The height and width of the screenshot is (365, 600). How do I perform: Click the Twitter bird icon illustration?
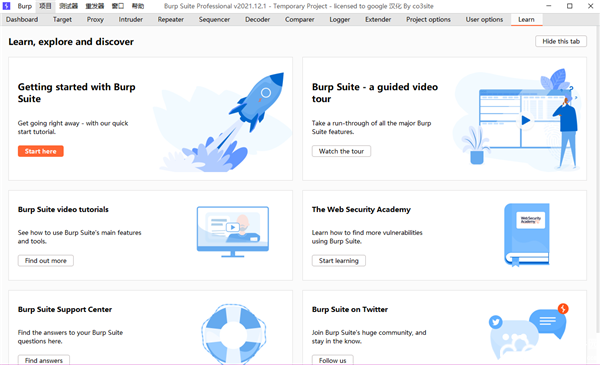[496, 322]
